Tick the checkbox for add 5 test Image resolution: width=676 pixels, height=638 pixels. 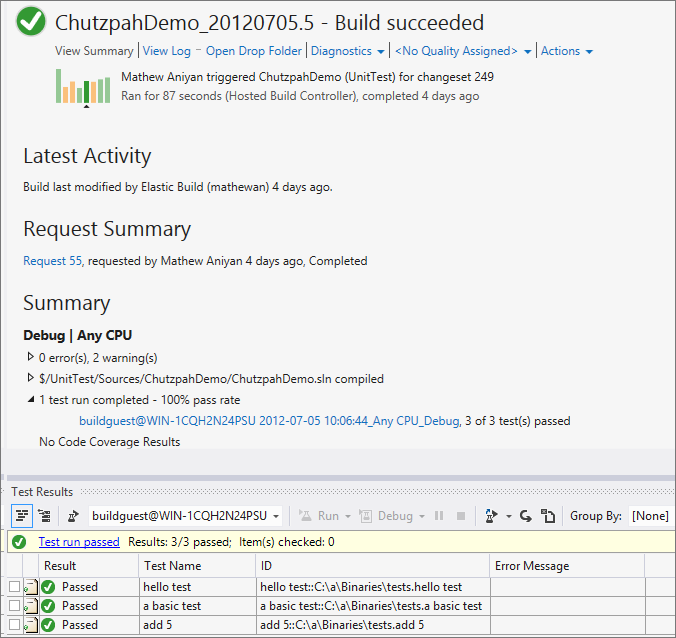point(14,625)
